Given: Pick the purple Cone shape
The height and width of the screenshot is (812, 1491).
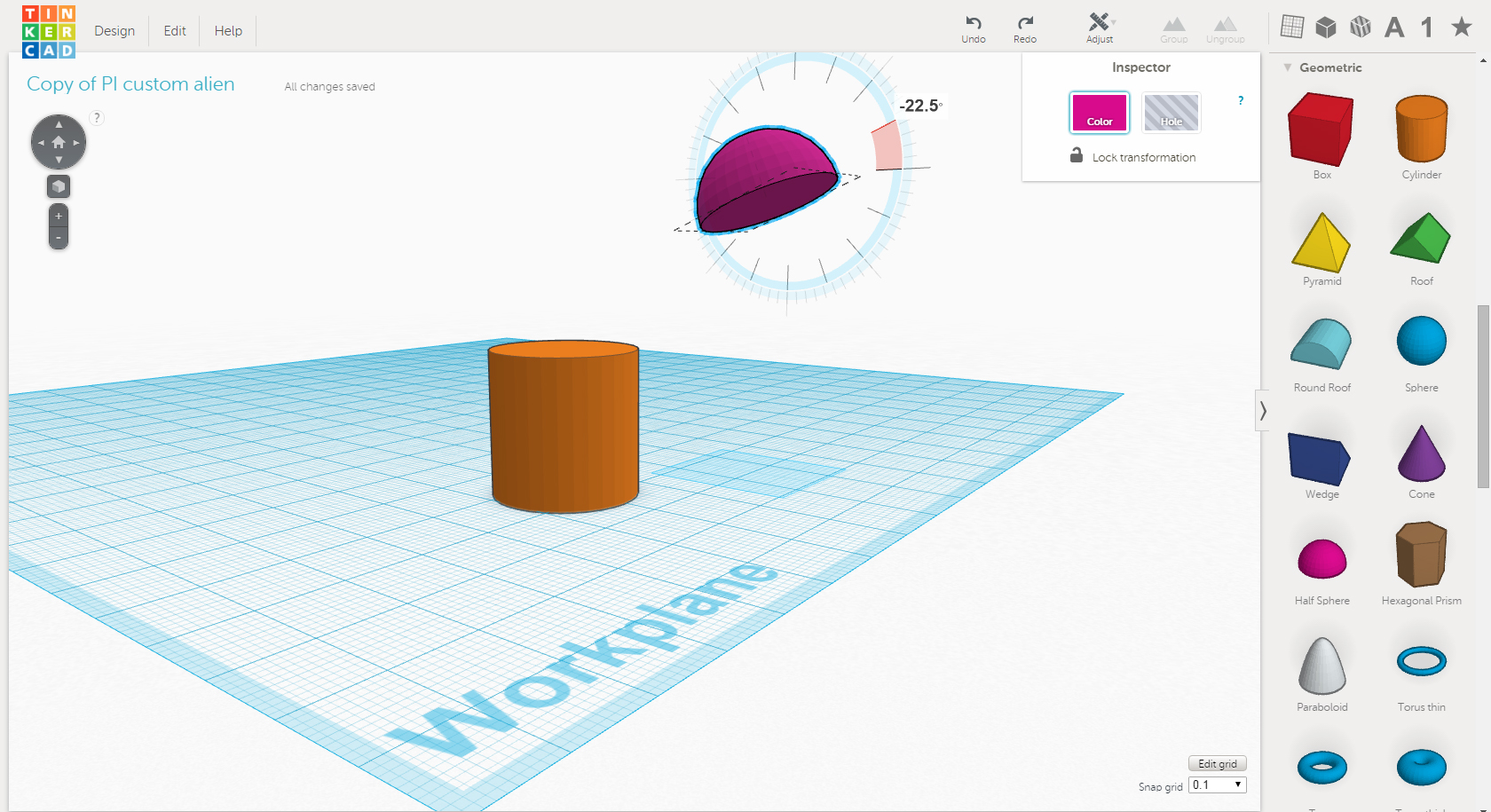Looking at the screenshot, I should pos(1422,453).
